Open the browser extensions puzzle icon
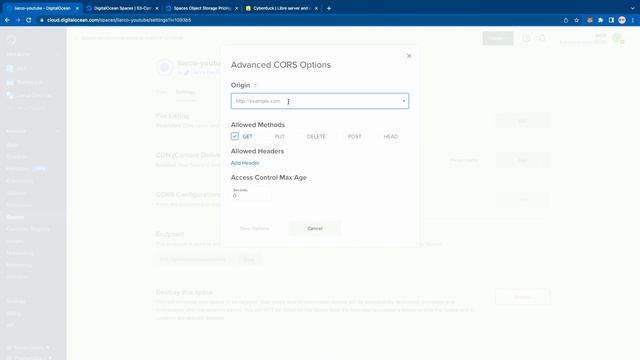This screenshot has height=360, width=640. (600, 20)
